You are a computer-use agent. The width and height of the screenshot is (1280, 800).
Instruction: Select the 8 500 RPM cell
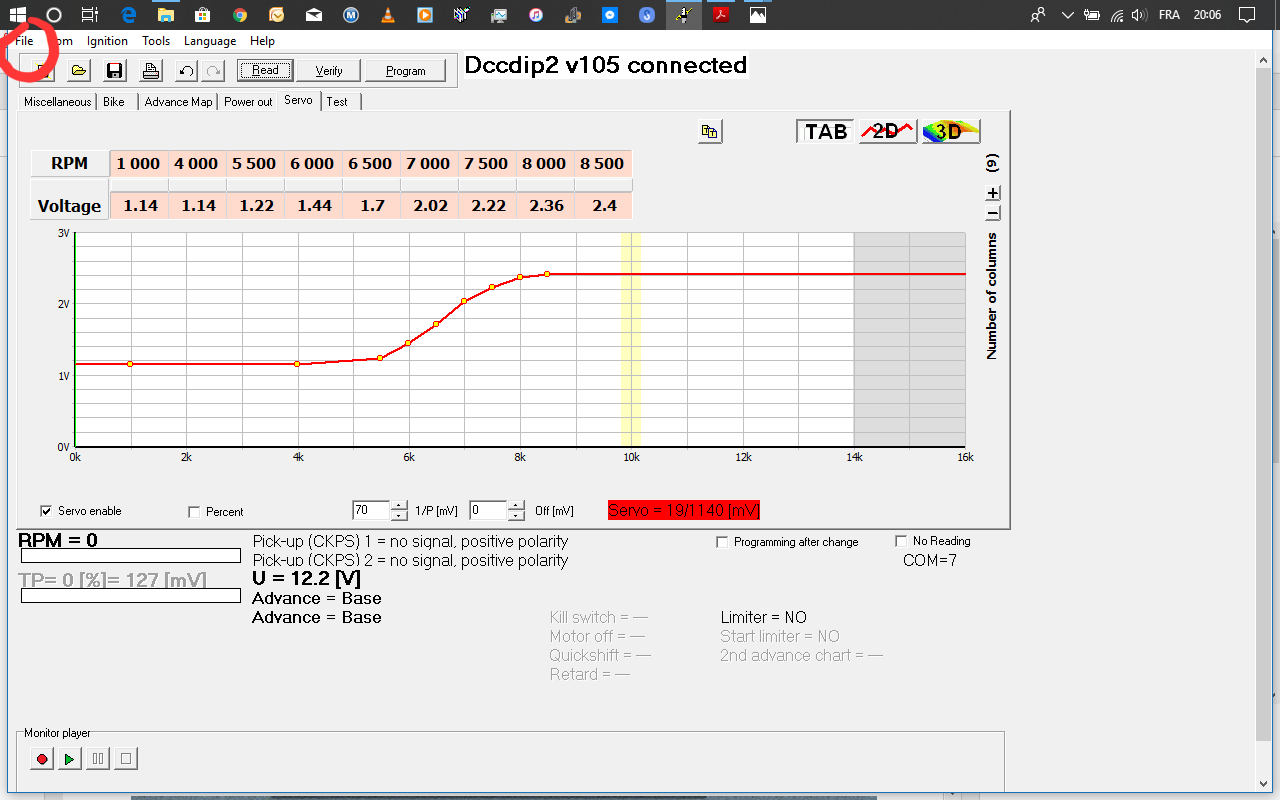click(x=603, y=164)
